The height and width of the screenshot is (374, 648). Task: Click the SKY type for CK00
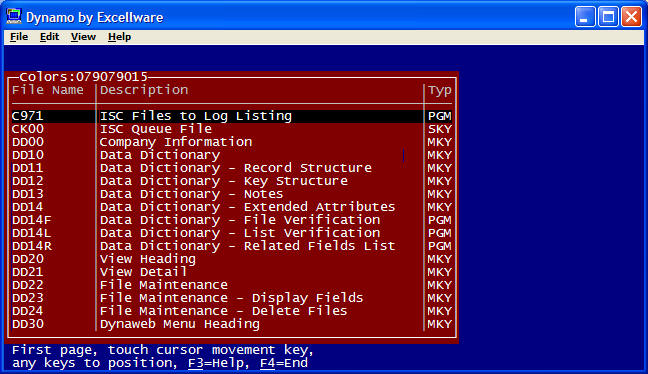click(x=440, y=129)
